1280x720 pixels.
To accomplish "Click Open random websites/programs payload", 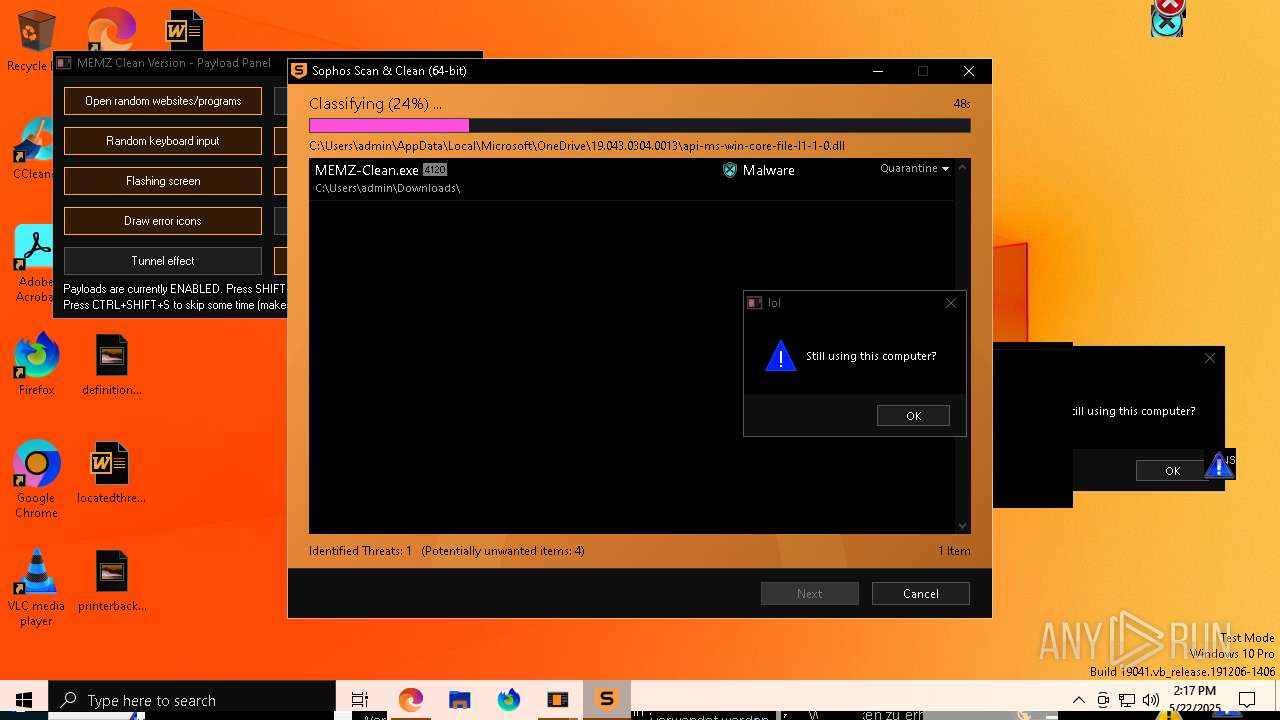I will (x=163, y=101).
